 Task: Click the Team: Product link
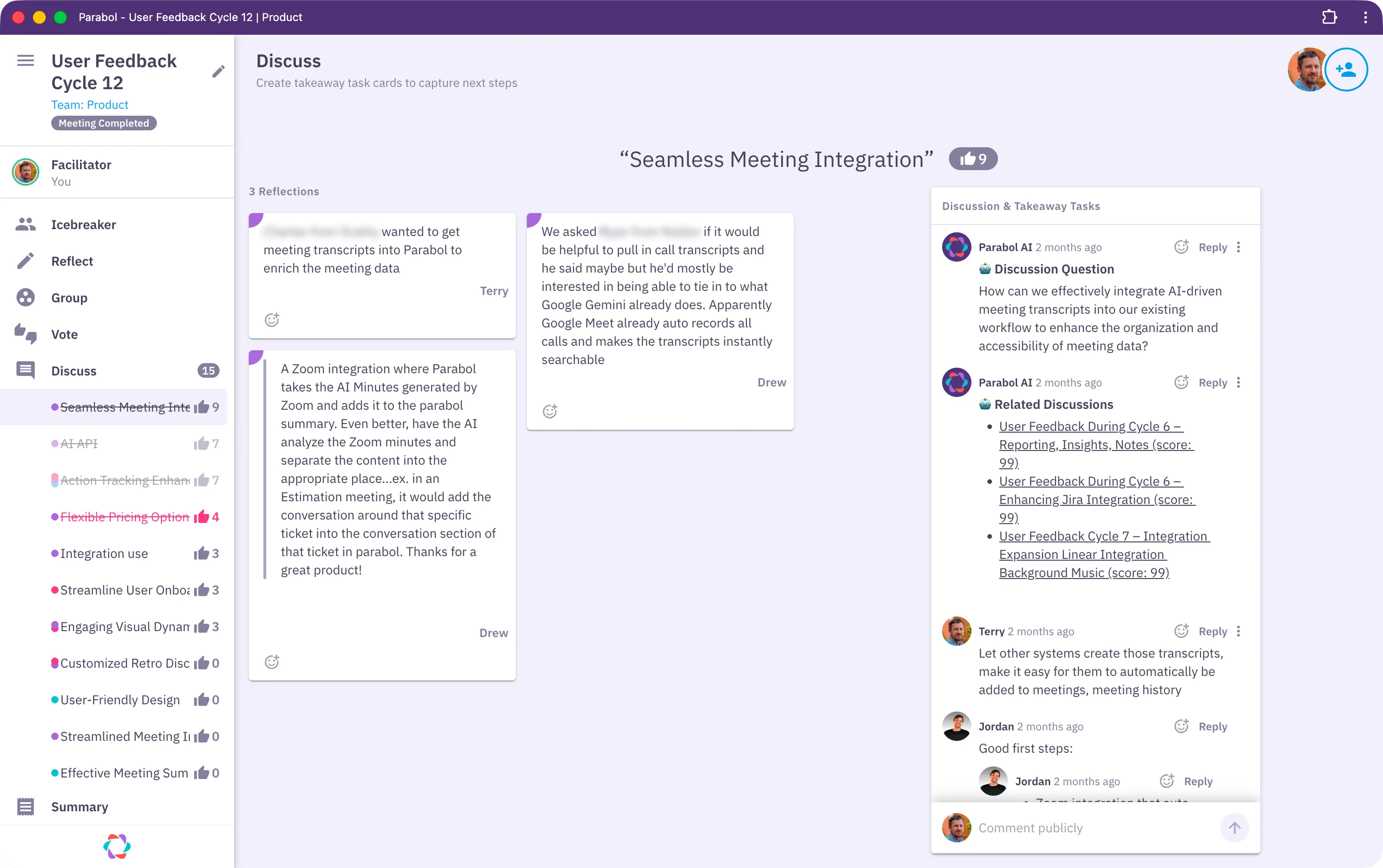point(90,104)
